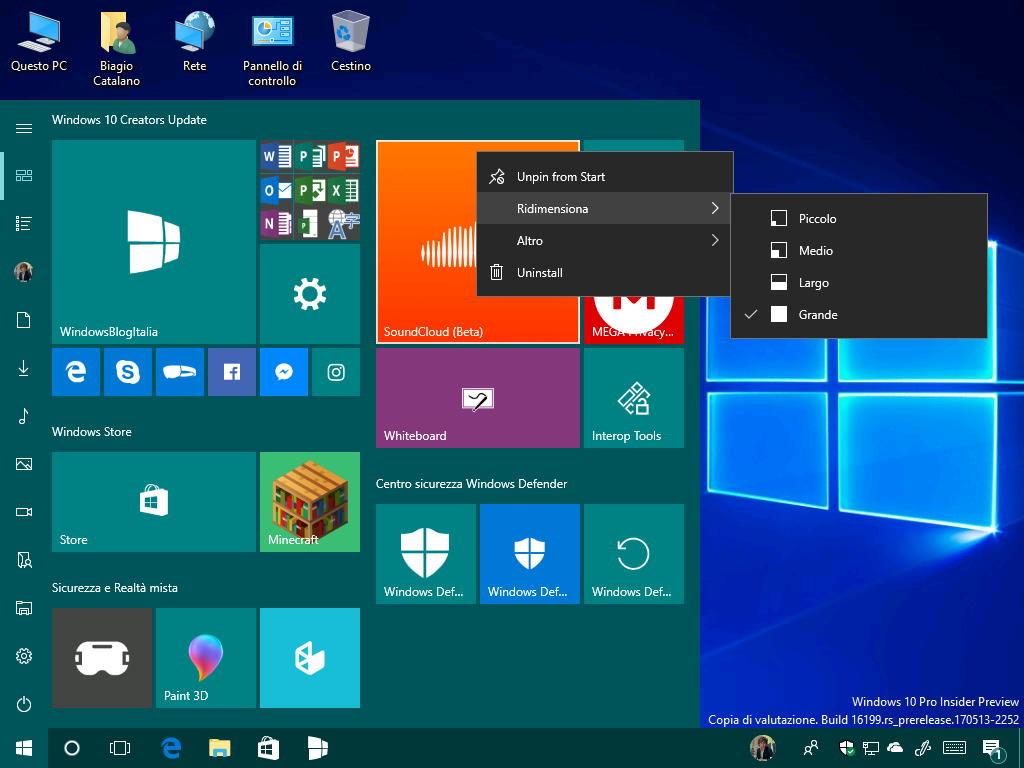Screen dimensions: 1024x768
Task: Open the Office apps tile folder
Action: (310, 190)
